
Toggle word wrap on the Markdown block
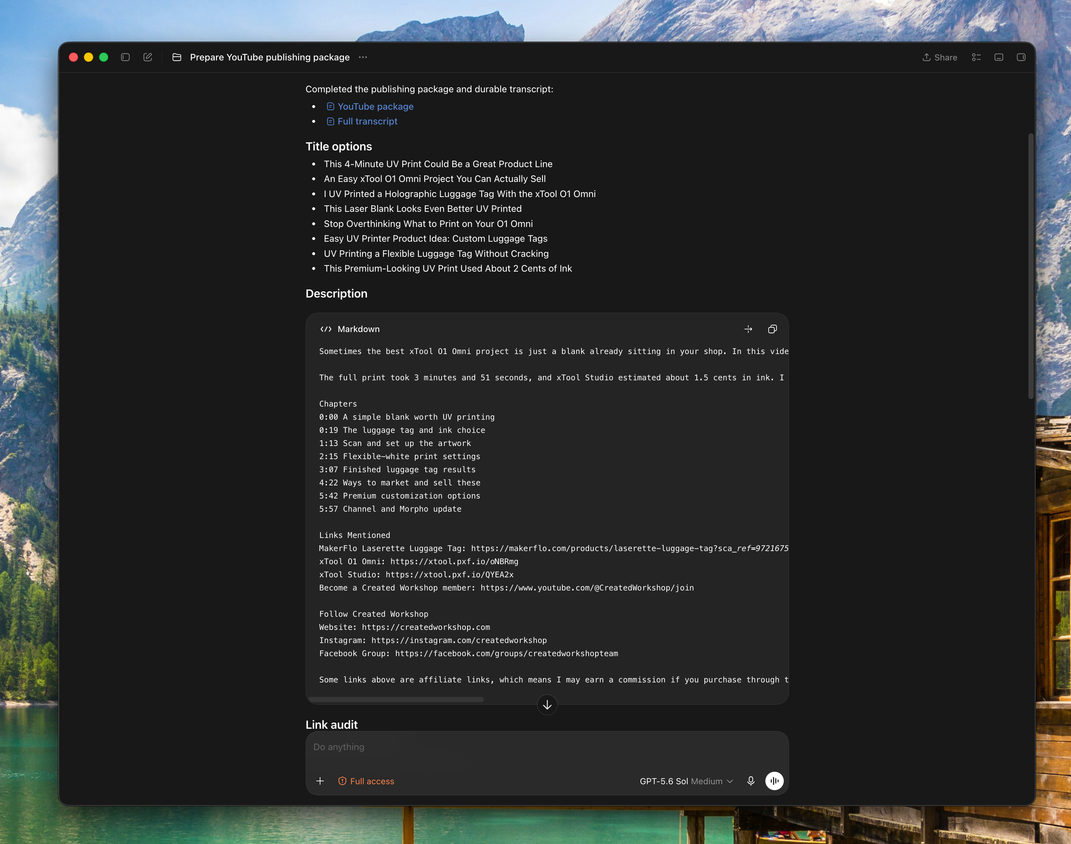(748, 329)
